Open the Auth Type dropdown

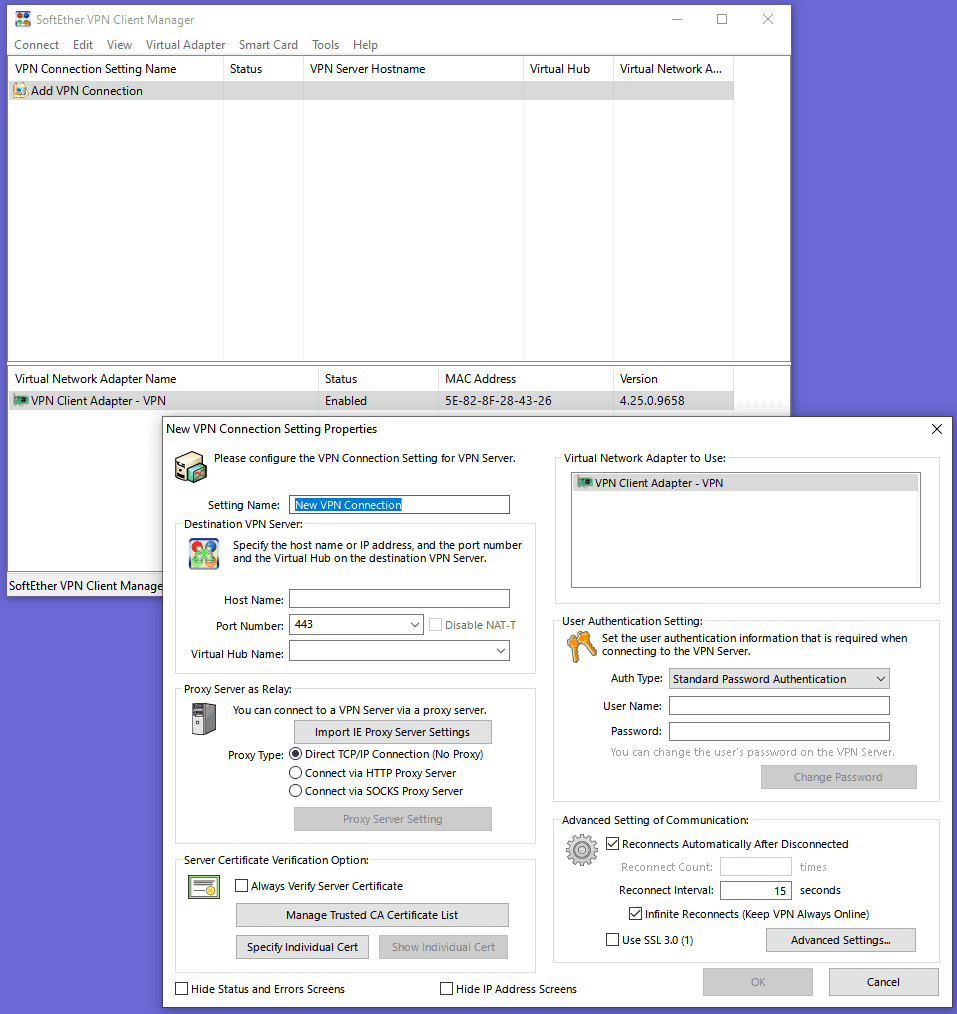coord(880,679)
